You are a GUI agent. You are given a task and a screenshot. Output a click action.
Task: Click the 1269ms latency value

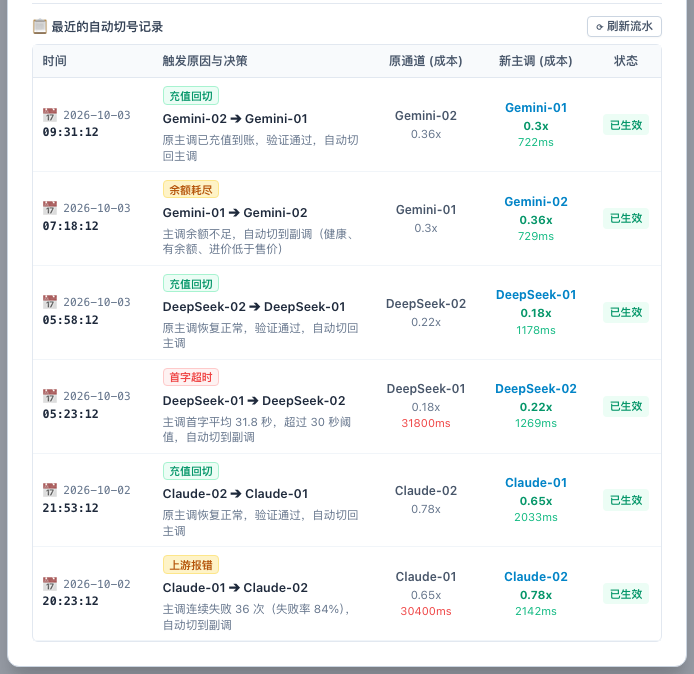[x=536, y=423]
